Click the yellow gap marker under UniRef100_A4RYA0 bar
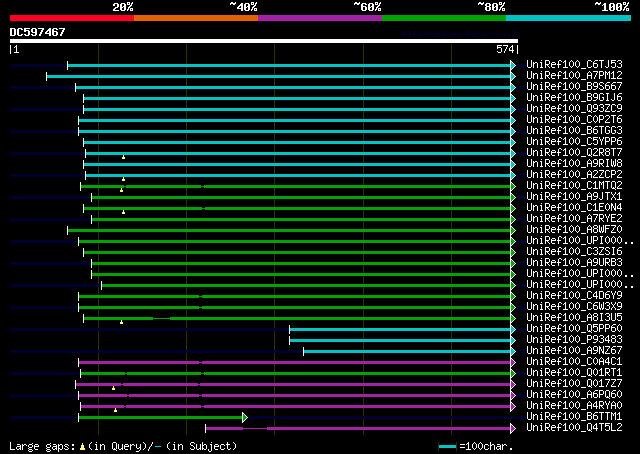This screenshot has height=454, width=640. (x=116, y=410)
